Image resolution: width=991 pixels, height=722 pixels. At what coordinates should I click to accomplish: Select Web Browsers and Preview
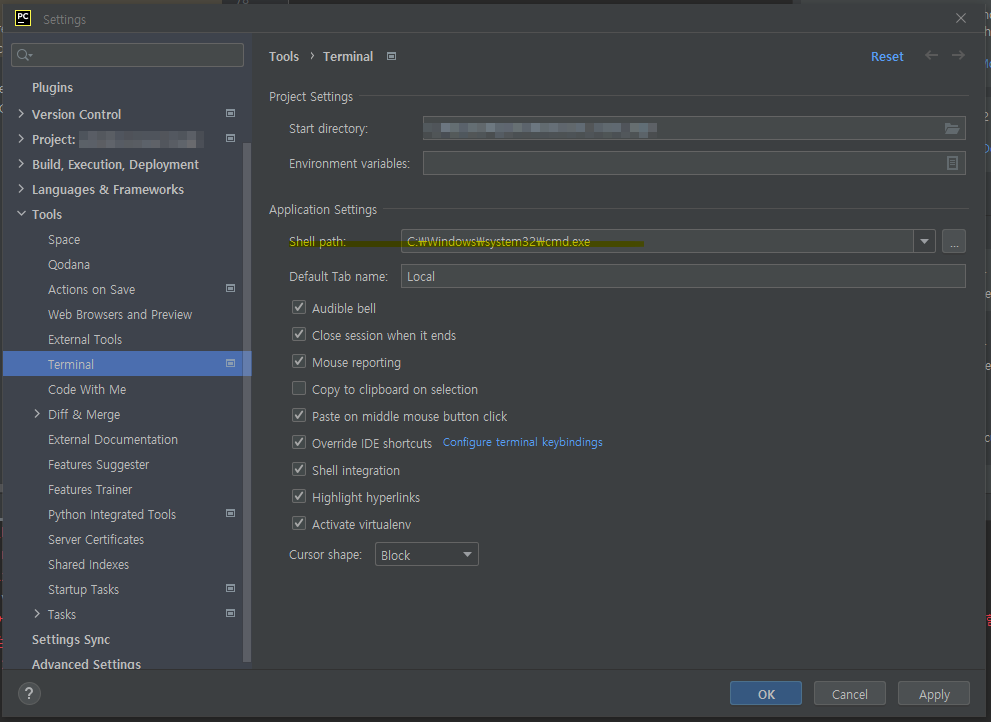click(x=120, y=314)
